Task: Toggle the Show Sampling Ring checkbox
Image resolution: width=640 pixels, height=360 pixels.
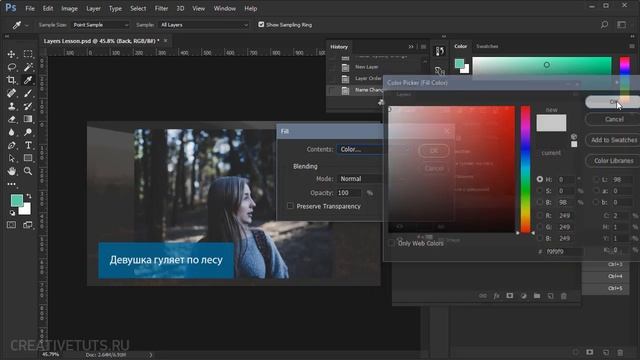Action: 261,25
